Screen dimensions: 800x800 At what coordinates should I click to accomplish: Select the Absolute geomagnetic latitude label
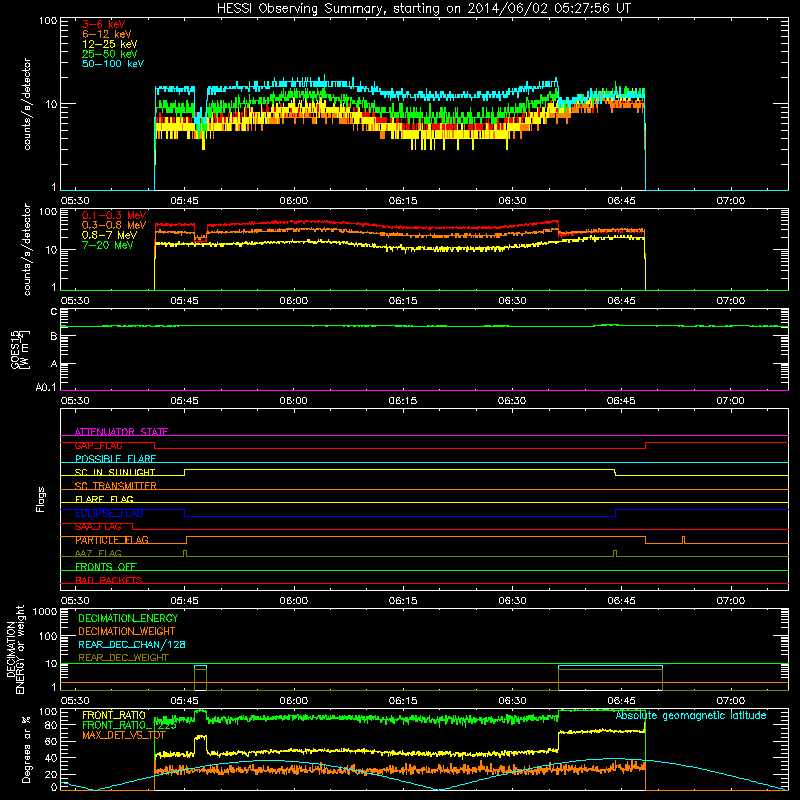click(x=691, y=715)
